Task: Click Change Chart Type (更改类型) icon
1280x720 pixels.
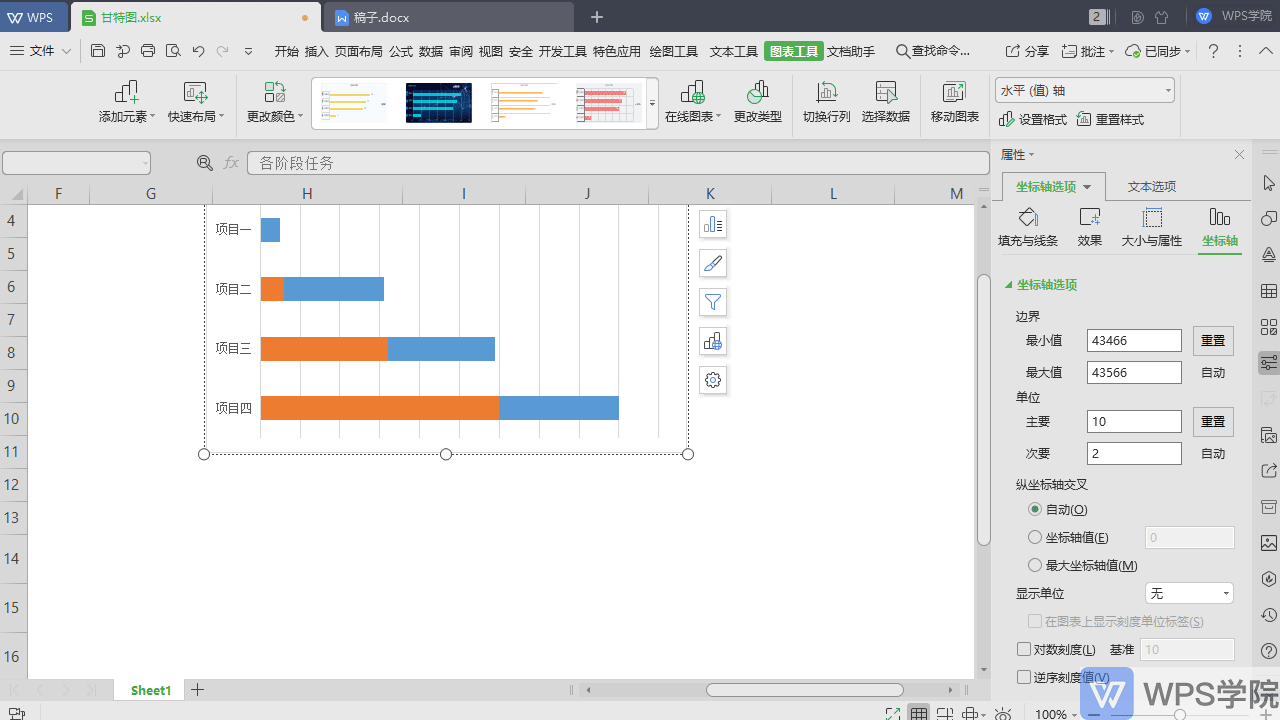Action: [758, 94]
